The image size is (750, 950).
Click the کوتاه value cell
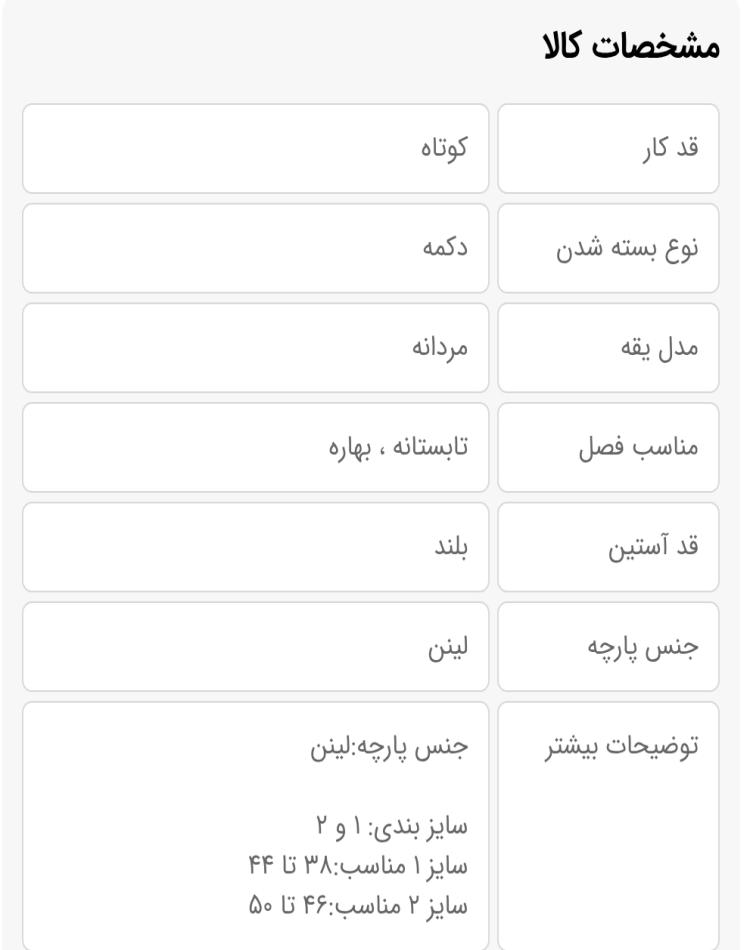point(256,148)
